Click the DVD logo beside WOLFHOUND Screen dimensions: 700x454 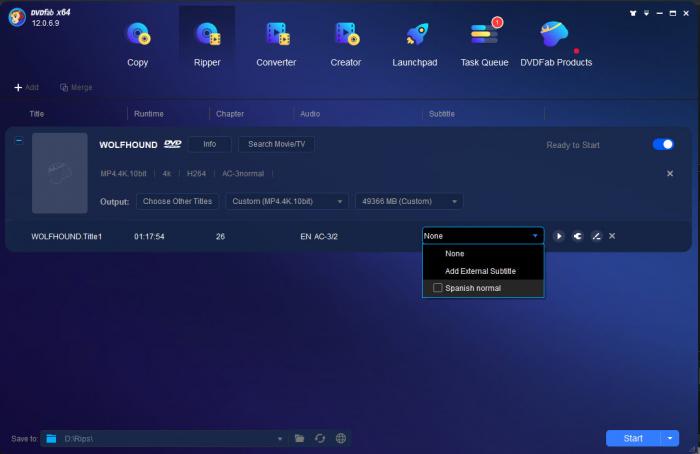[x=172, y=144]
